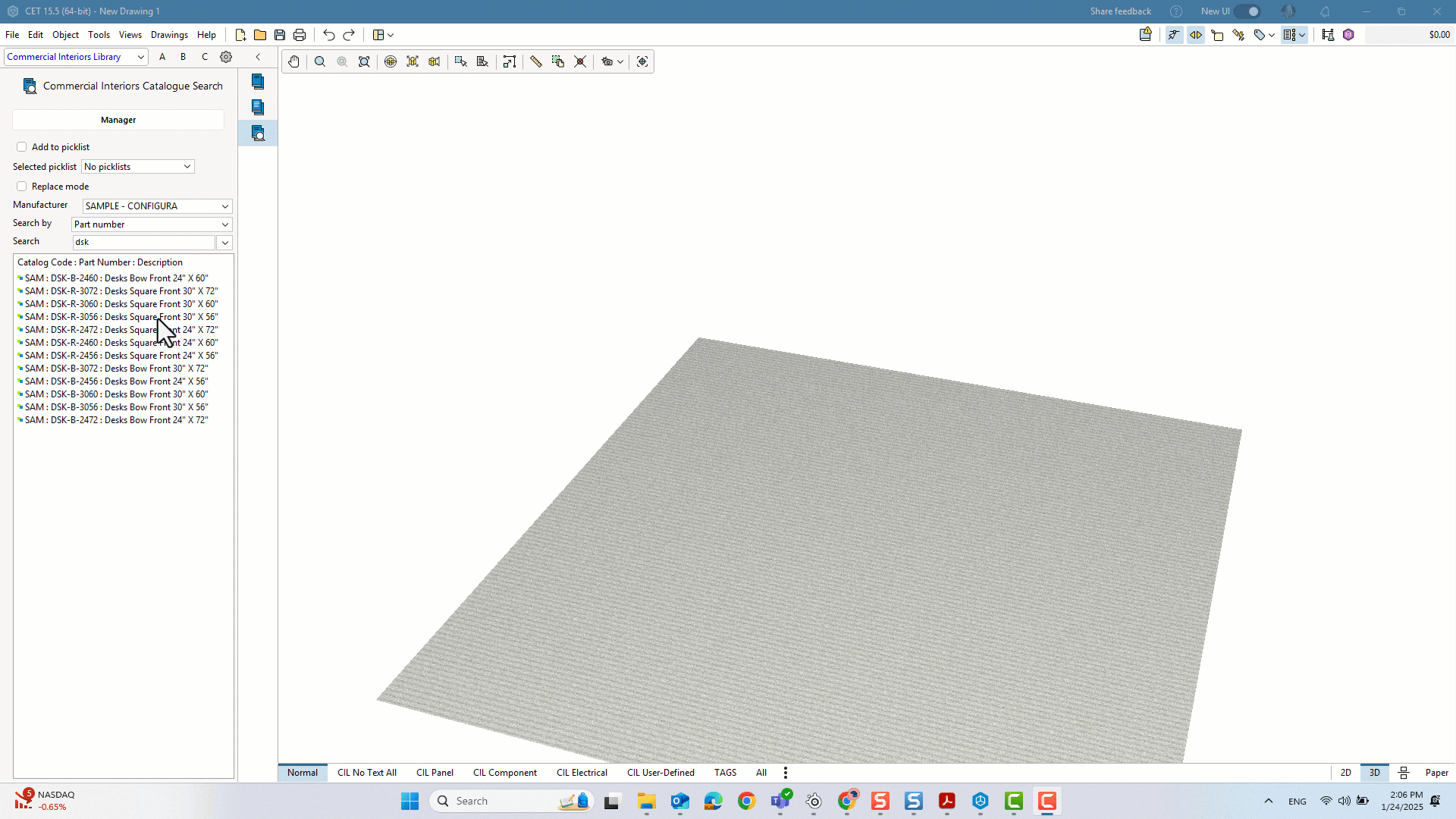Undo the last action
Viewport: 1456px width, 819px height.
point(328,35)
